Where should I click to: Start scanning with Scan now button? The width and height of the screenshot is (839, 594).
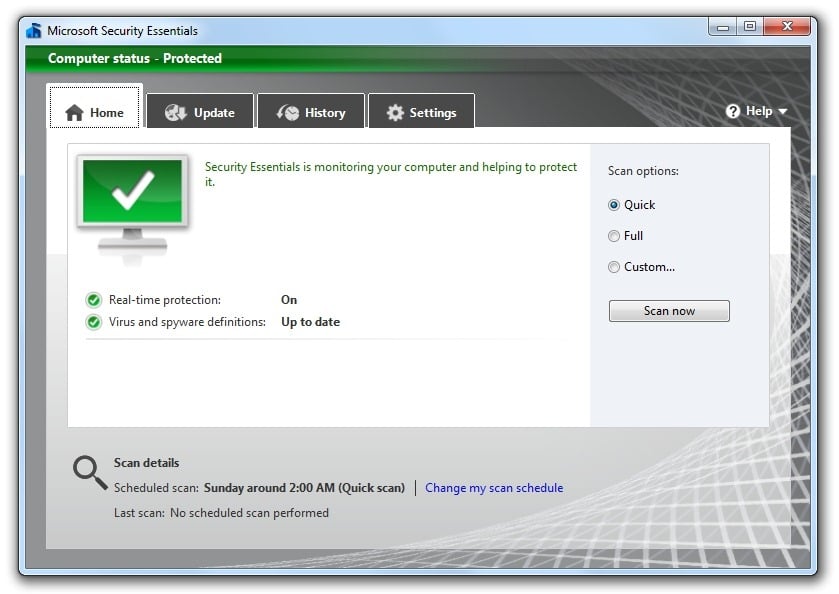point(669,311)
